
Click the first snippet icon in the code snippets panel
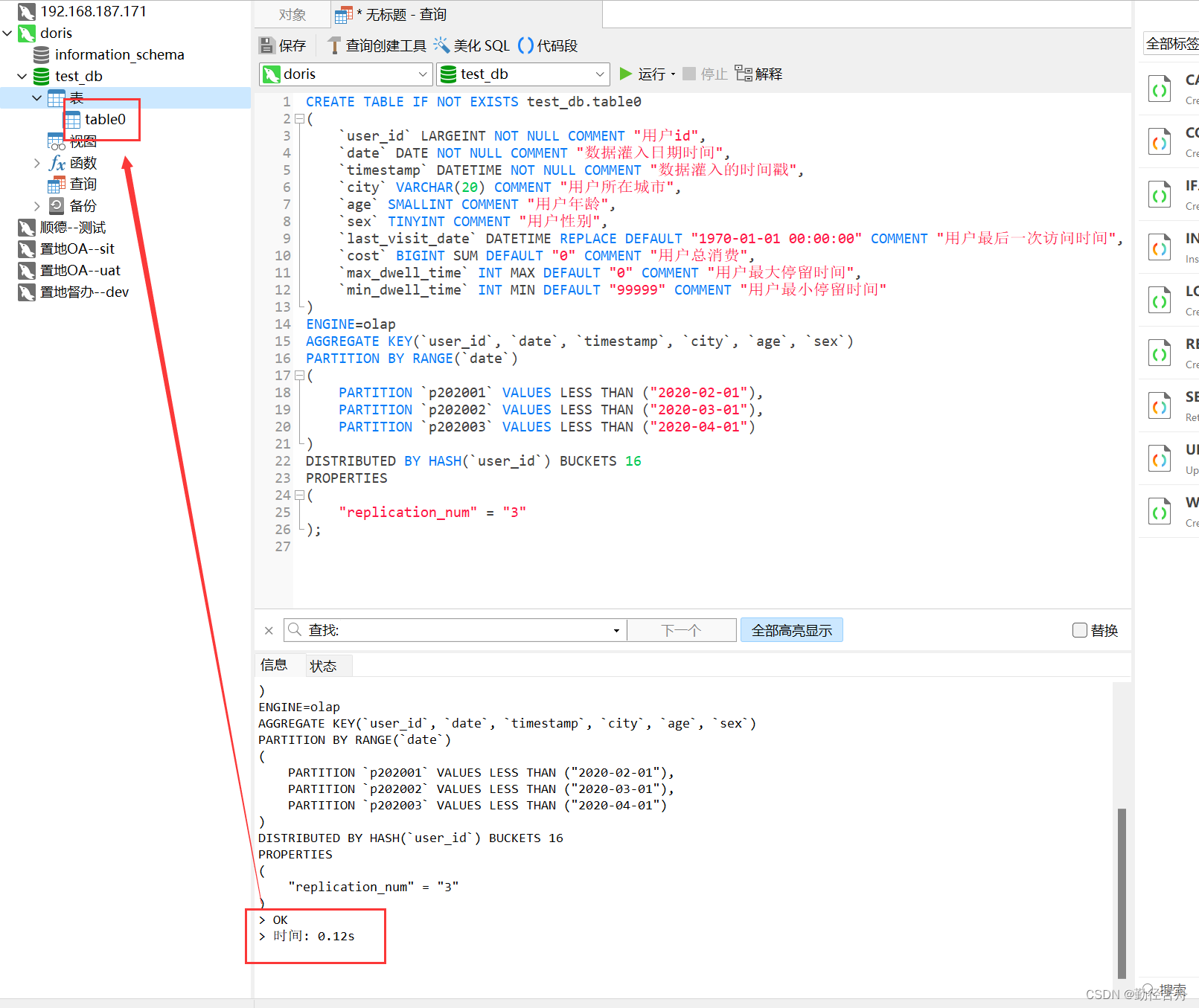coord(1160,90)
